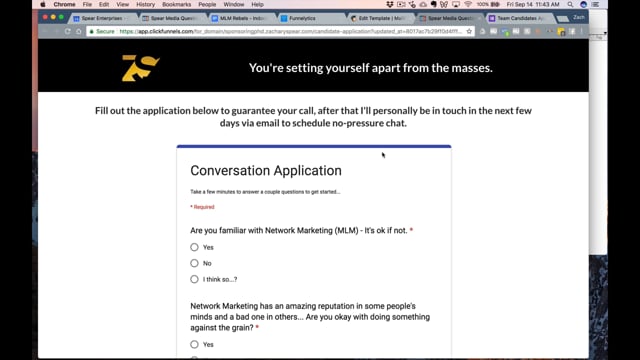This screenshot has height=360, width=640.
Task: Switch to the Funnelytics tab
Action: (x=310, y=18)
